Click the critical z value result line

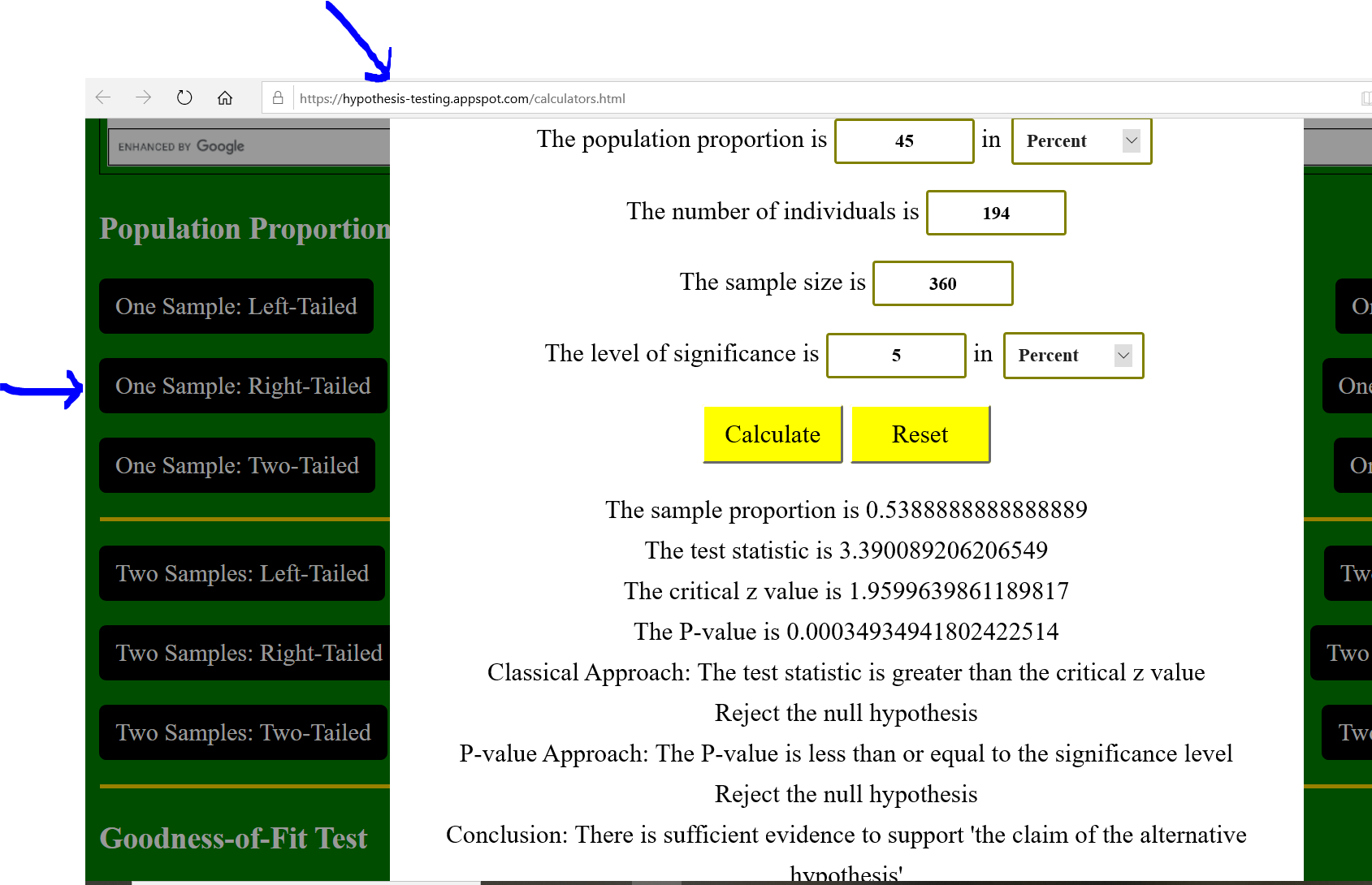[846, 591]
